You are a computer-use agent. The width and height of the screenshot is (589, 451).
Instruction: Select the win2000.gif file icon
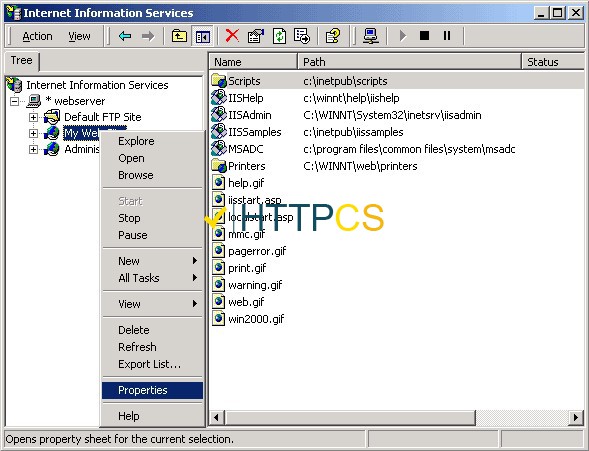[x=219, y=319]
